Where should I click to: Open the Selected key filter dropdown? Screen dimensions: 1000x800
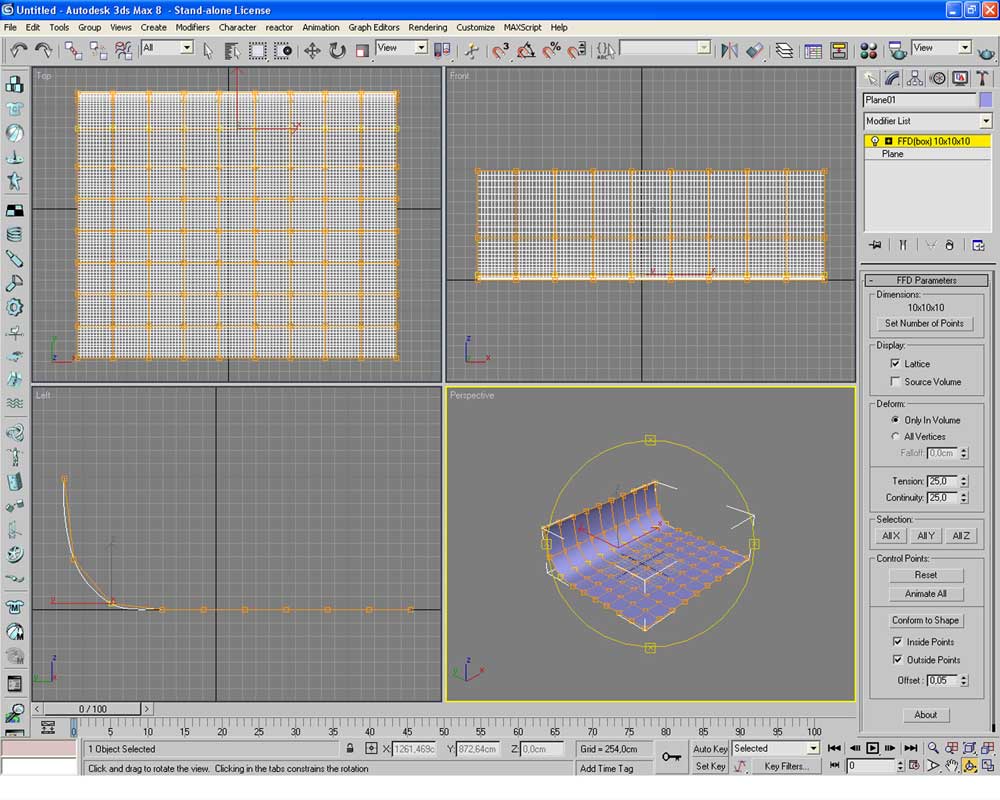(812, 748)
